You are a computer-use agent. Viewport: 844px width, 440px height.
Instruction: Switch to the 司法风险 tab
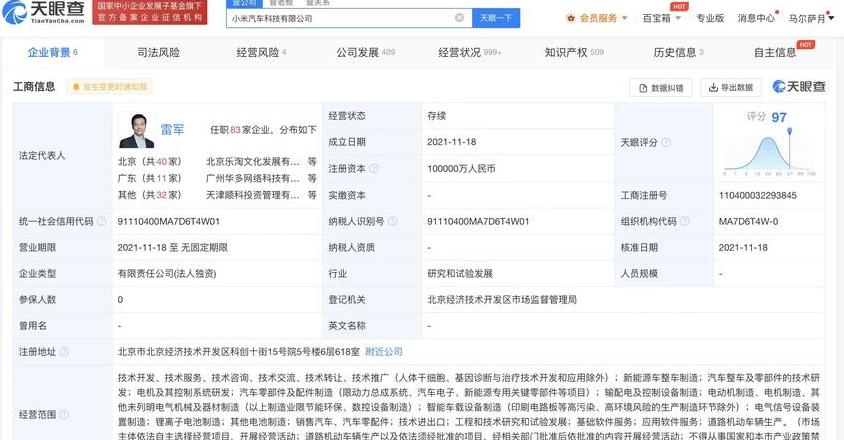pos(158,52)
